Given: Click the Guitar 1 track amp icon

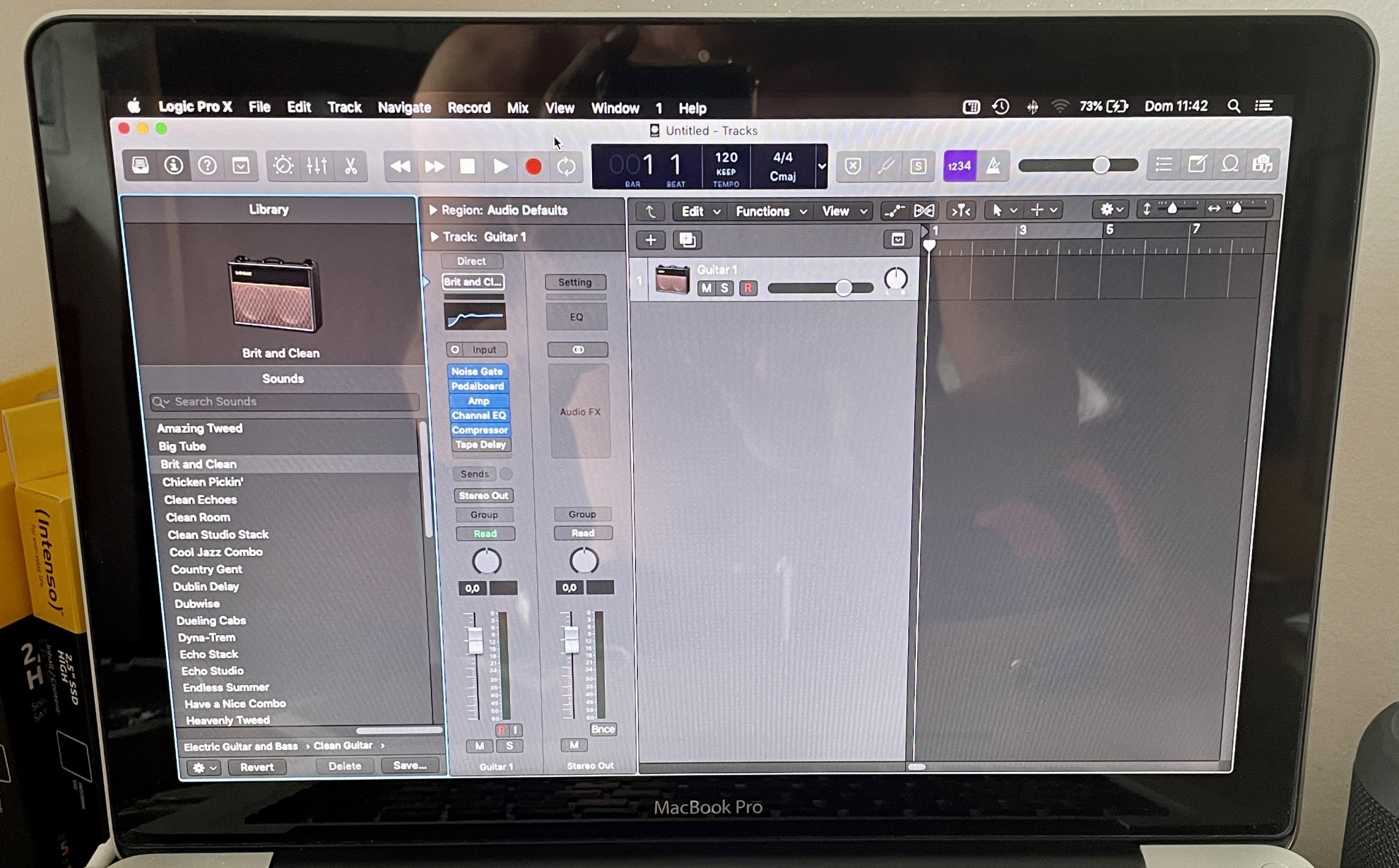Looking at the screenshot, I should [673, 280].
